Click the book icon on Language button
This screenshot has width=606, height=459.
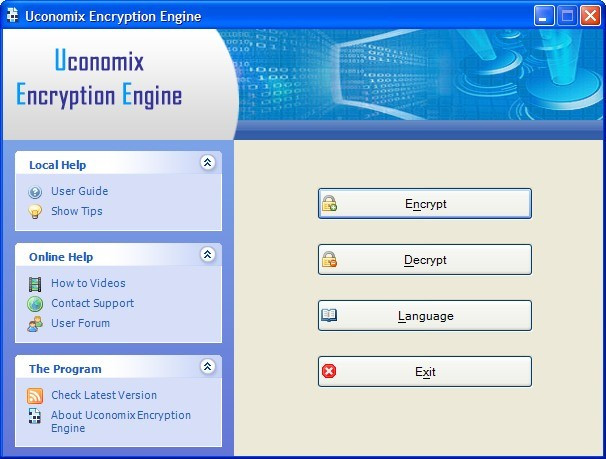point(329,315)
